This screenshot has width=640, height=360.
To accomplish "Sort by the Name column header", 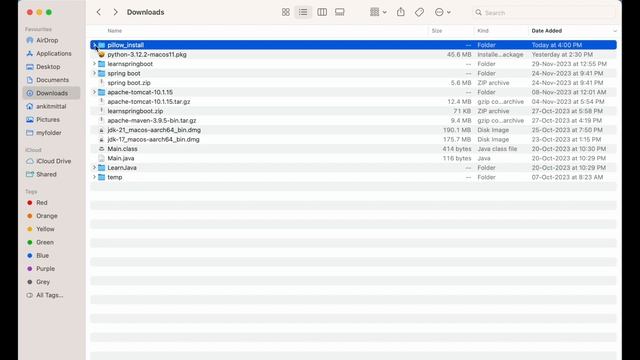I will tap(115, 31).
